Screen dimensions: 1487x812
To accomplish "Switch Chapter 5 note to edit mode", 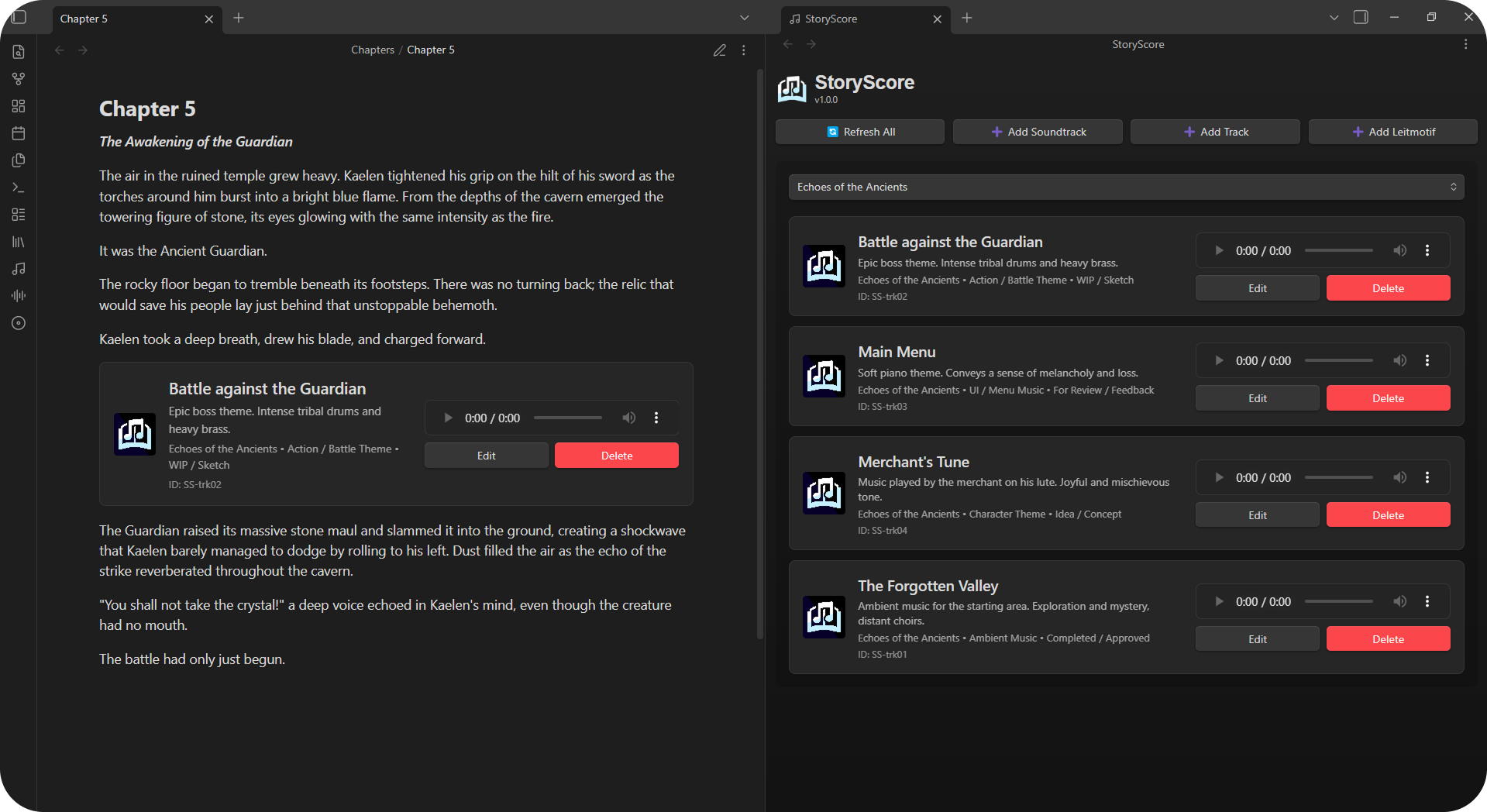I will (x=720, y=50).
